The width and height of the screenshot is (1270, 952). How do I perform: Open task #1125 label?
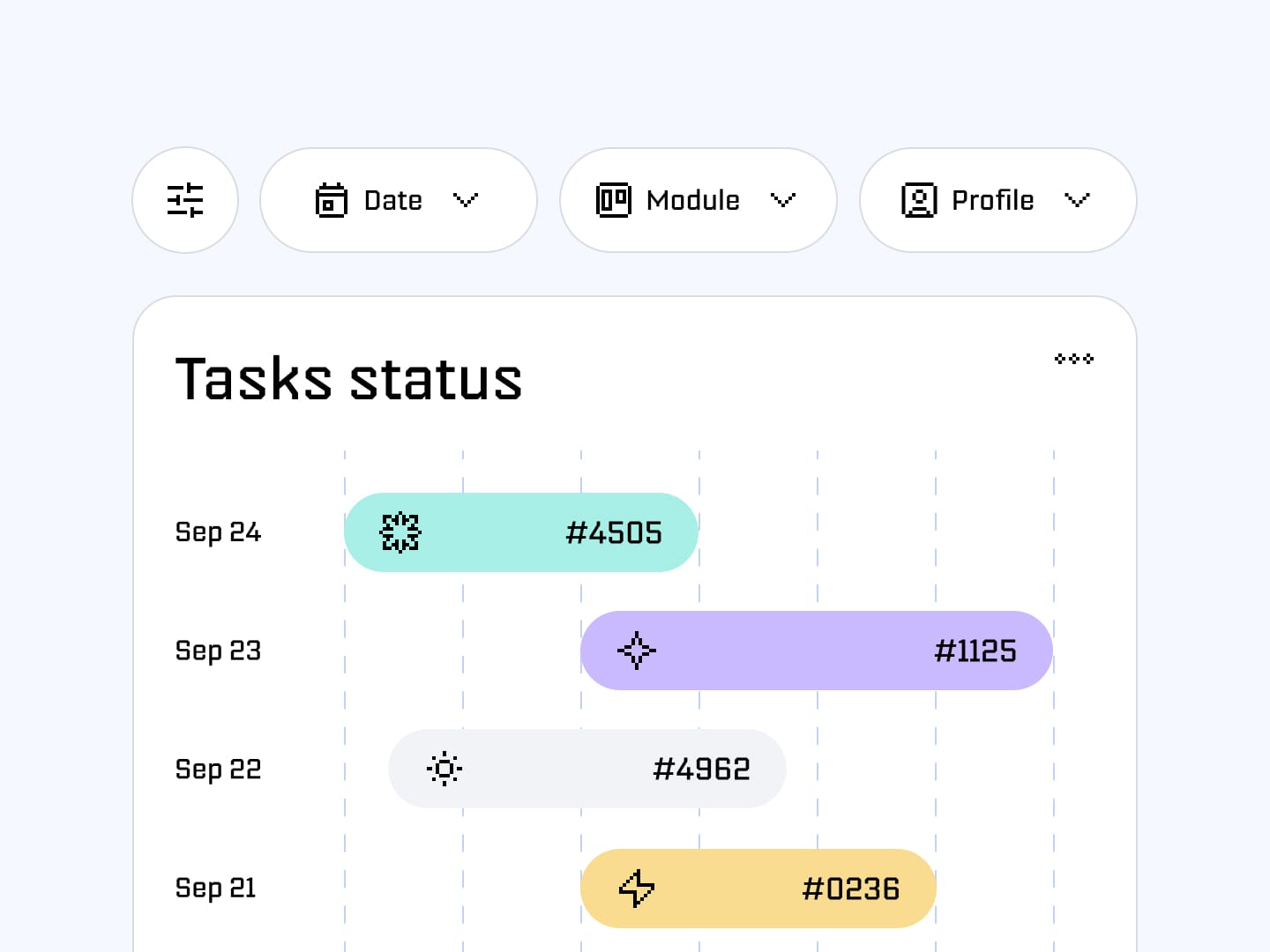point(975,651)
